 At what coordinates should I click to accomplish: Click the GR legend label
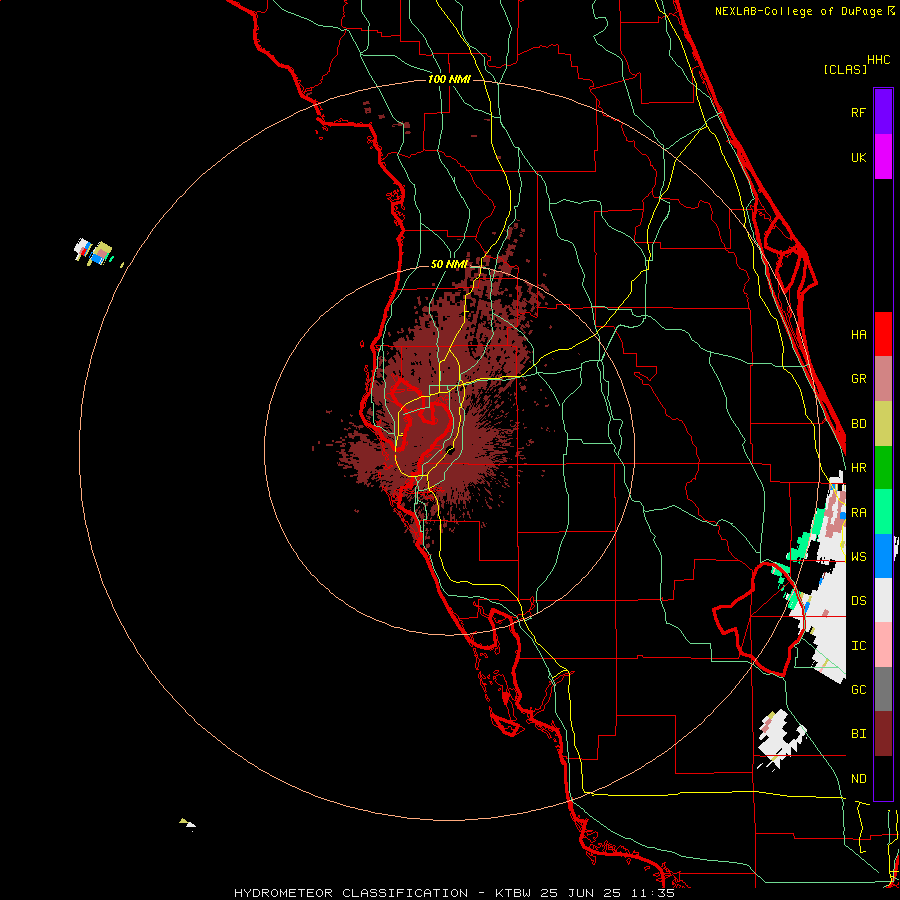tap(858, 379)
